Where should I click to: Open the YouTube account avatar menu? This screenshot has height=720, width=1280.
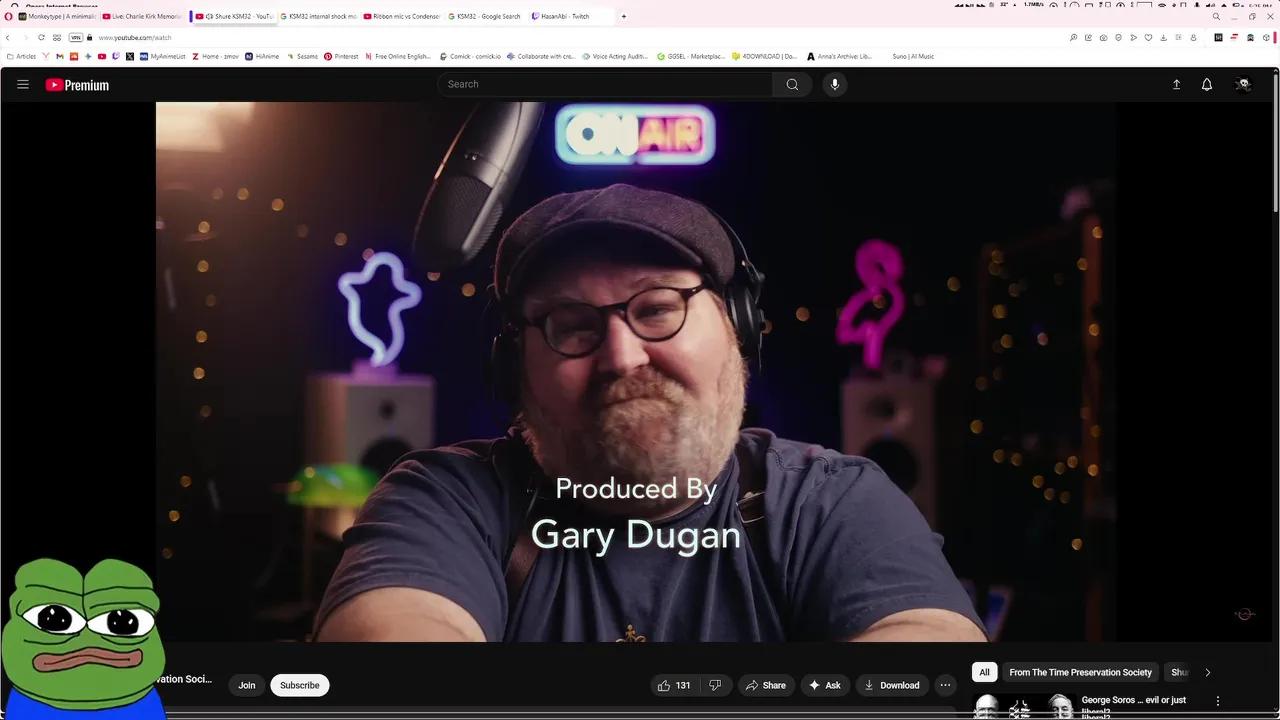[1243, 85]
